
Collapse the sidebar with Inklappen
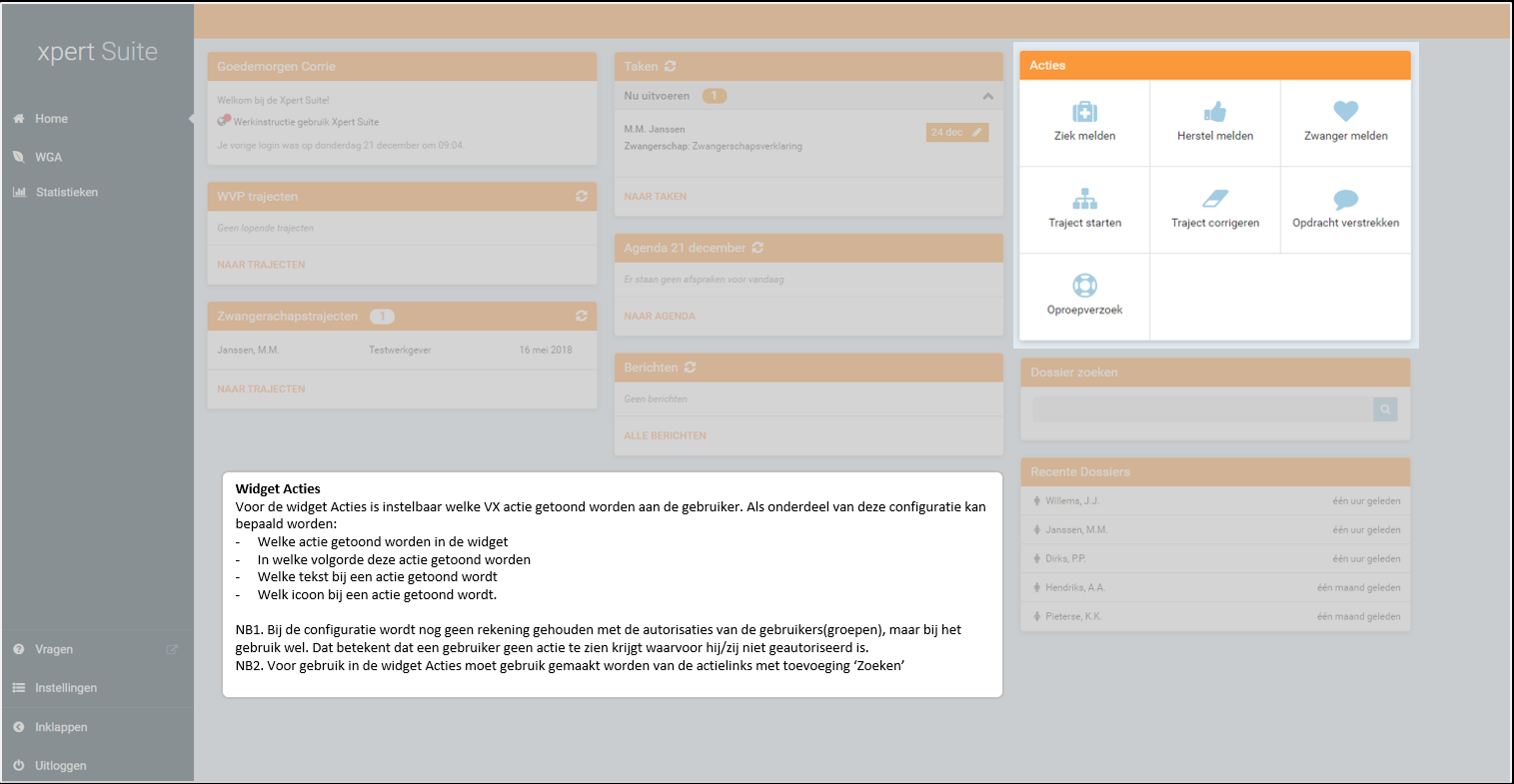tap(60, 727)
